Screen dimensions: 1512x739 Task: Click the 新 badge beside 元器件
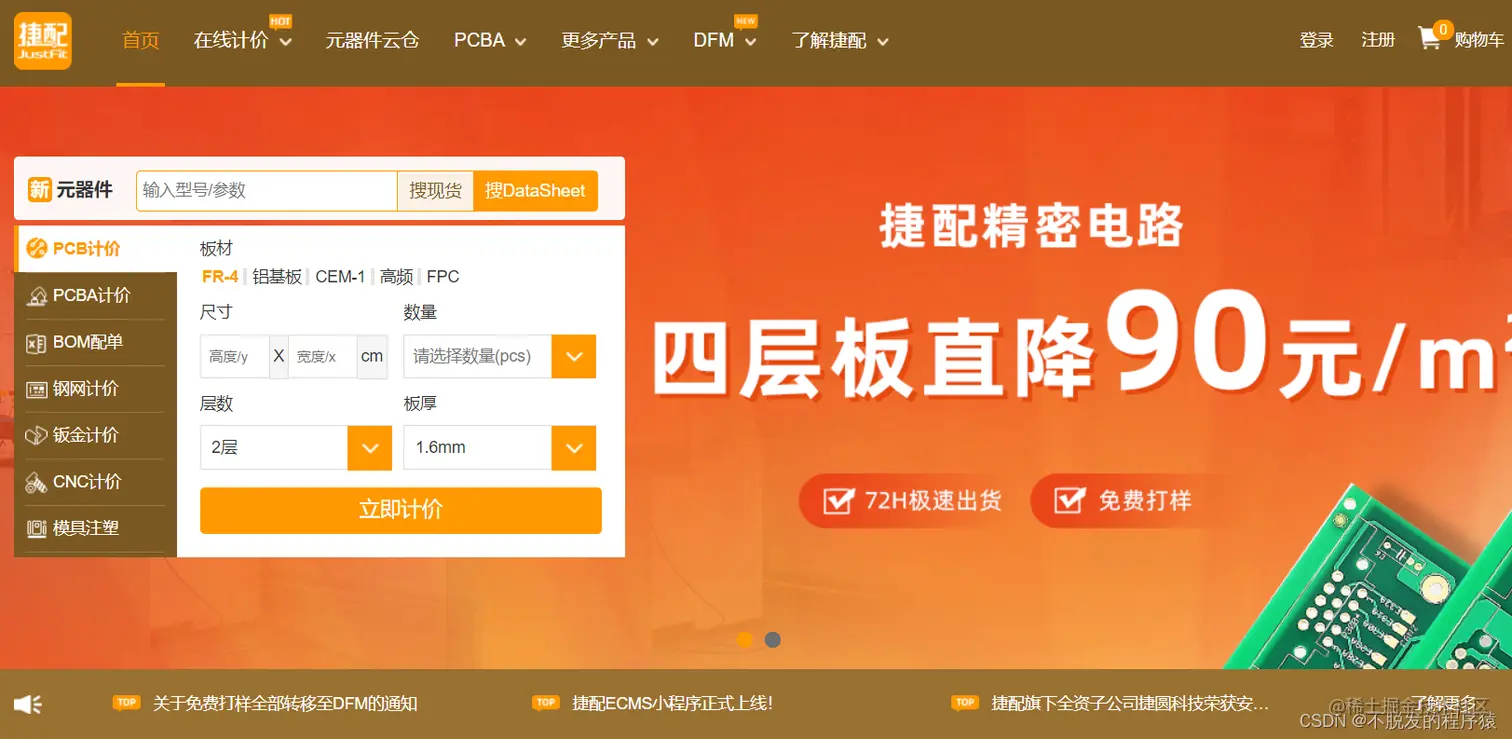[x=39, y=189]
